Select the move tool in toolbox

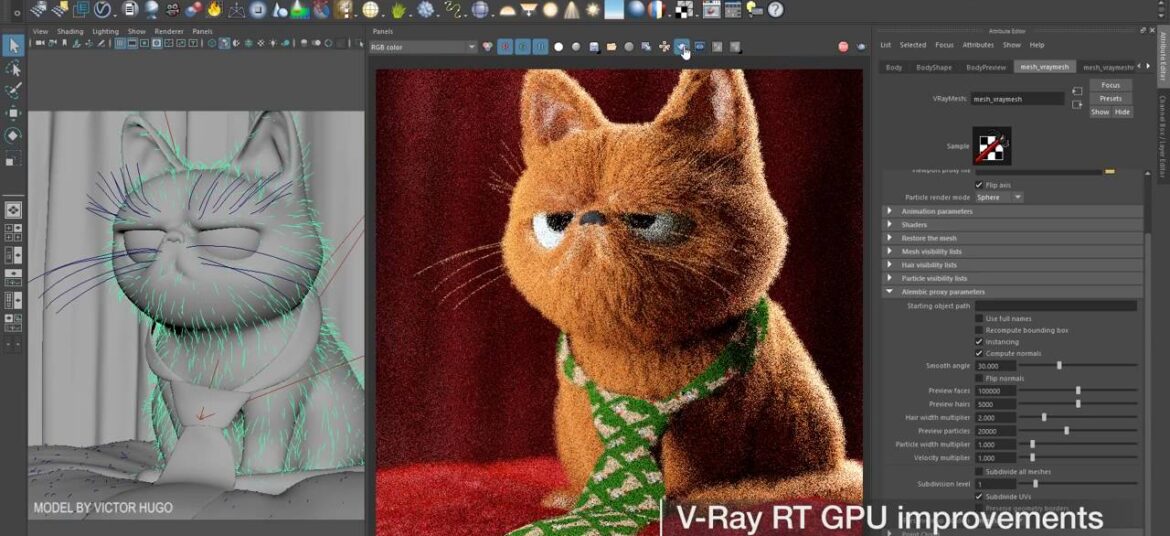point(13,113)
